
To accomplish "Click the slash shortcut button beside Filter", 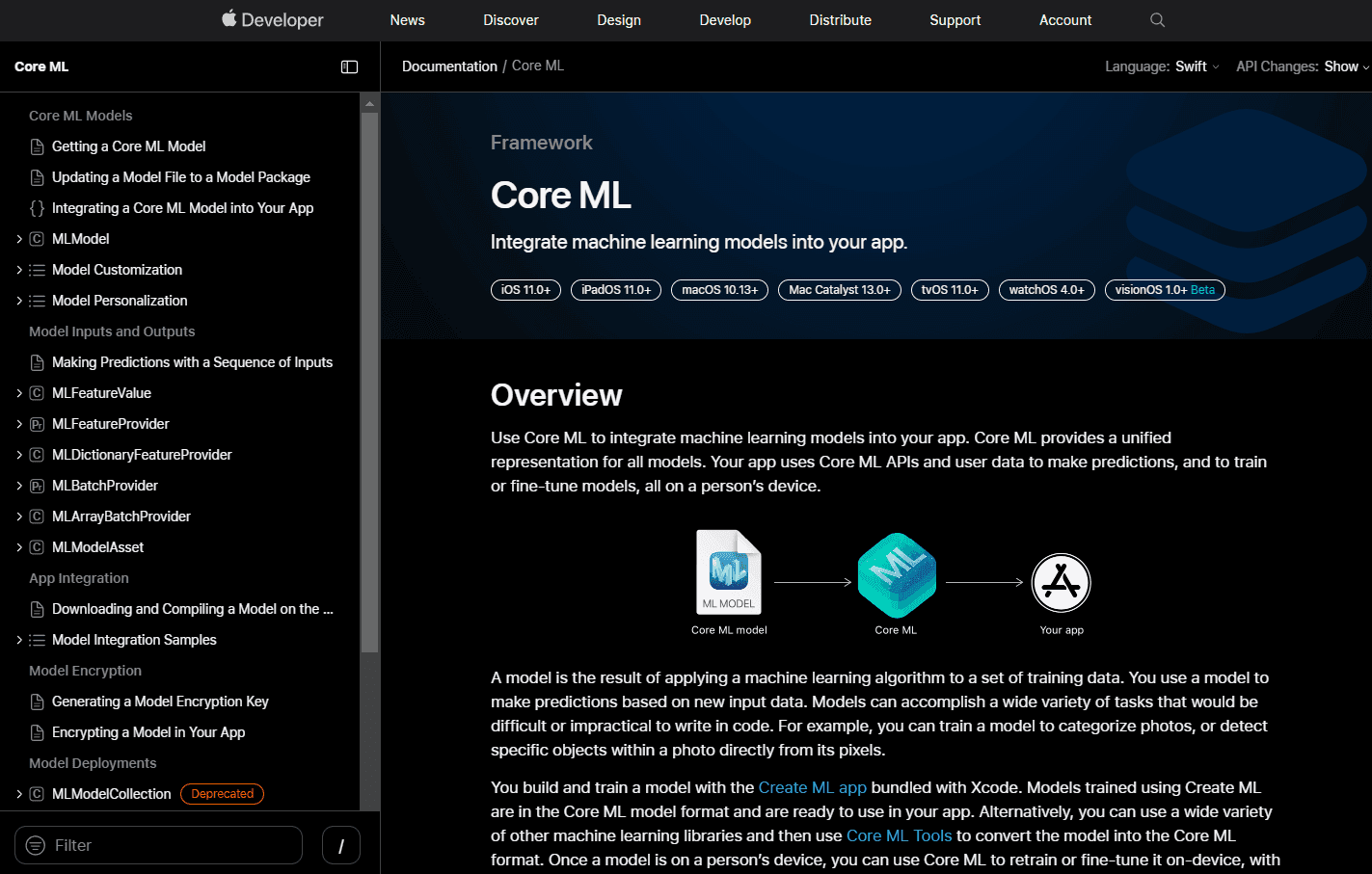I will [x=340, y=845].
